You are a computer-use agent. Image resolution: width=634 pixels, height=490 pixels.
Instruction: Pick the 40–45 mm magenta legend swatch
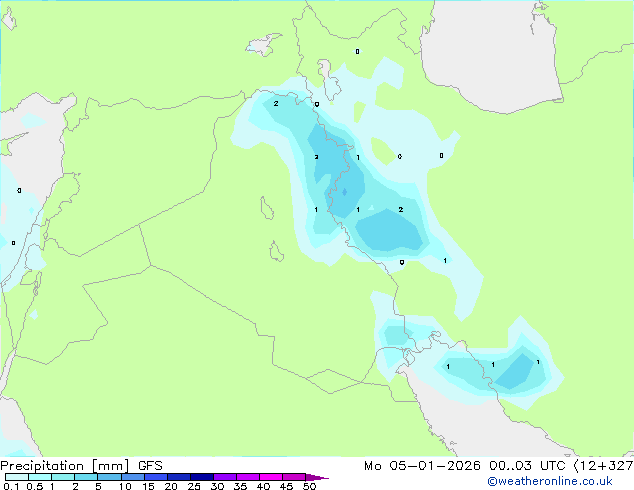271,477
